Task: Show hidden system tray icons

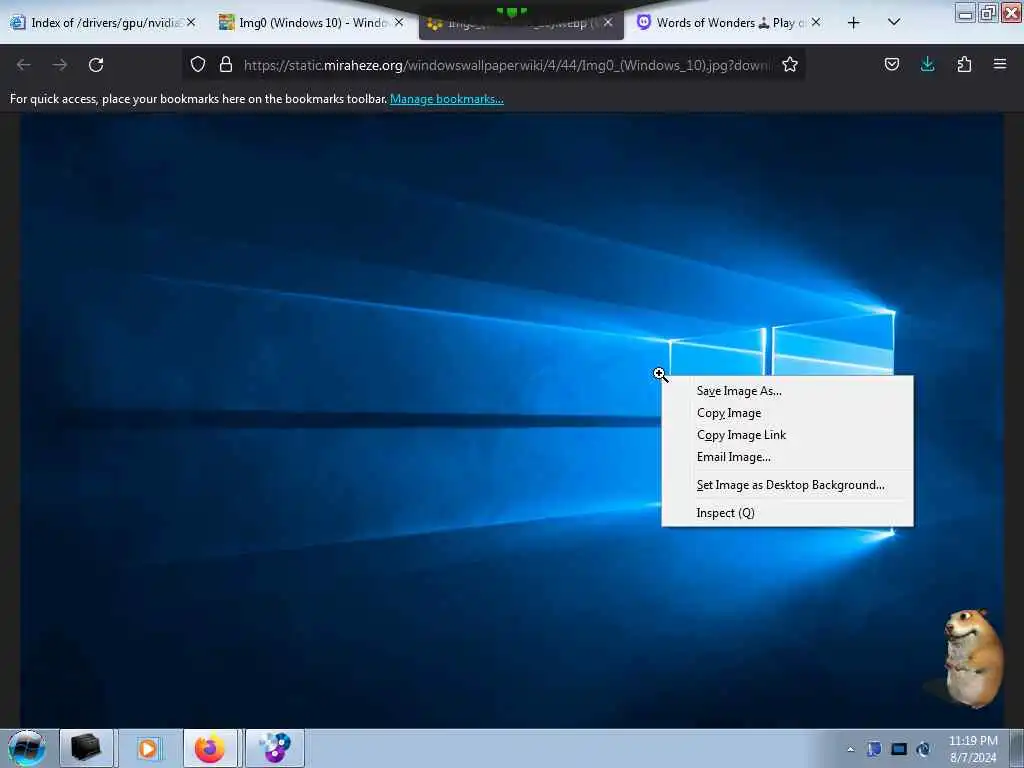Action: [850, 750]
